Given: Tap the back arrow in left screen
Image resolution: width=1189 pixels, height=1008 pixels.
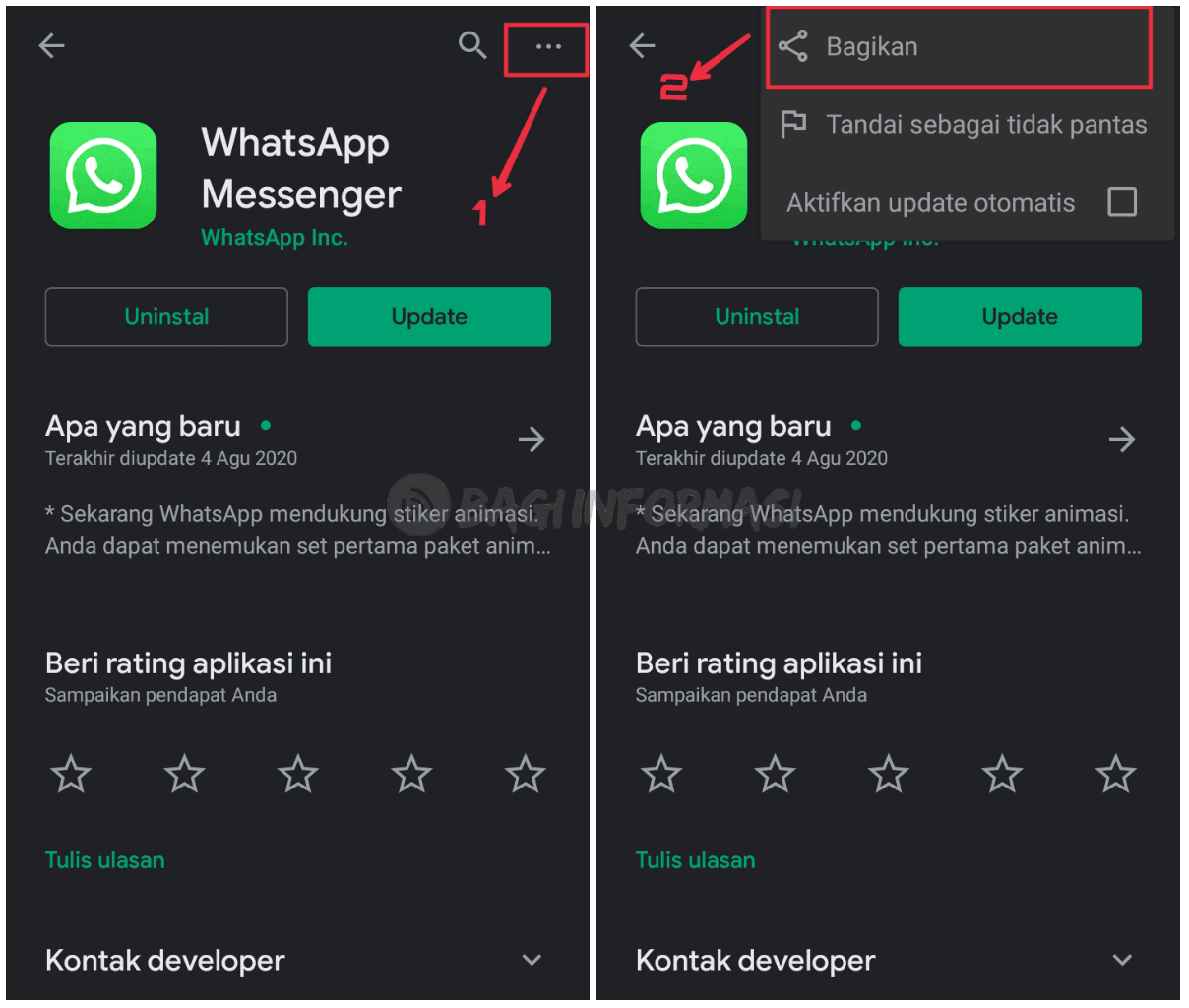Looking at the screenshot, I should [x=51, y=45].
